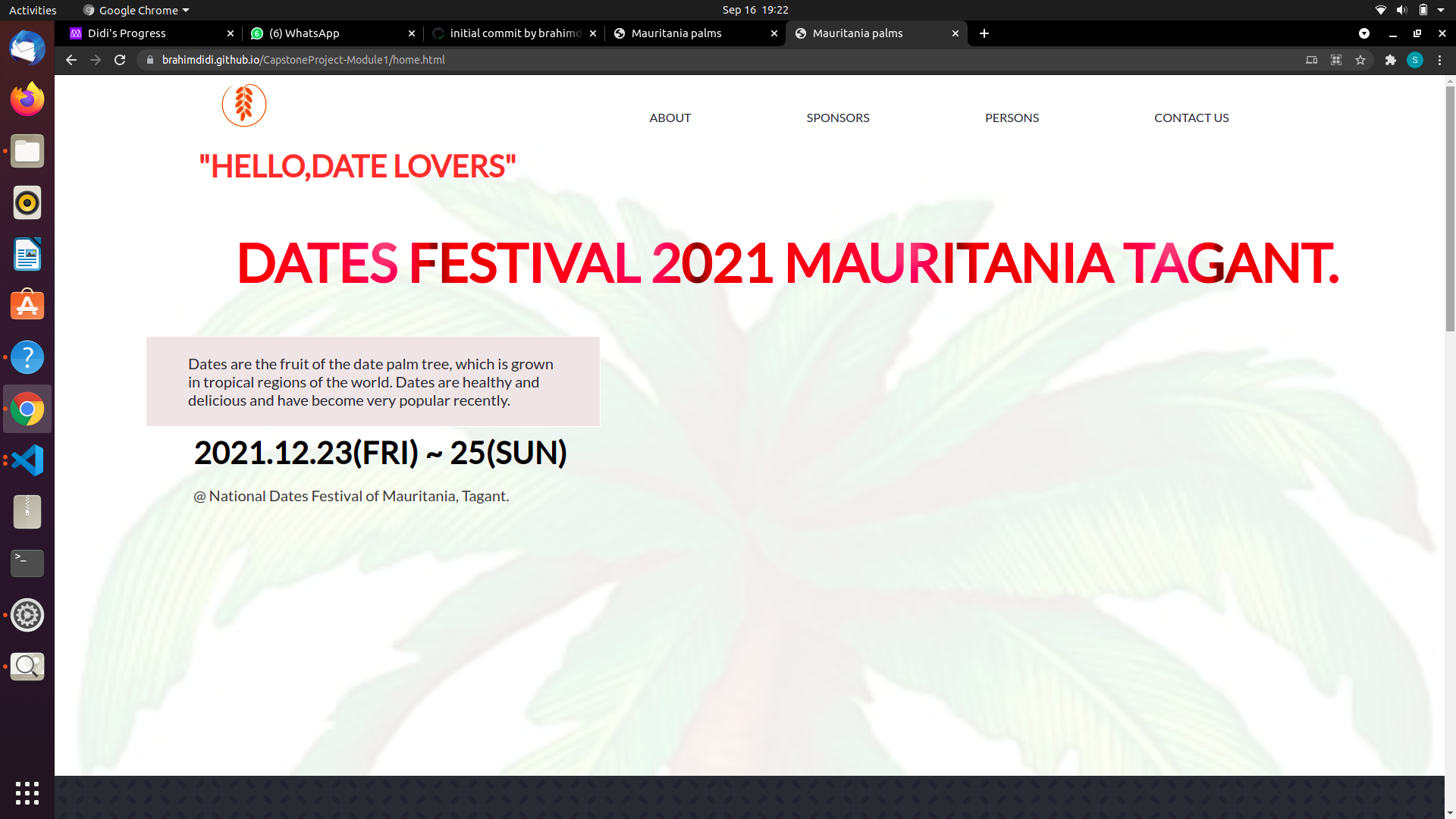1456x819 pixels.
Task: Open LibreOffice Writer from dock
Action: [27, 254]
